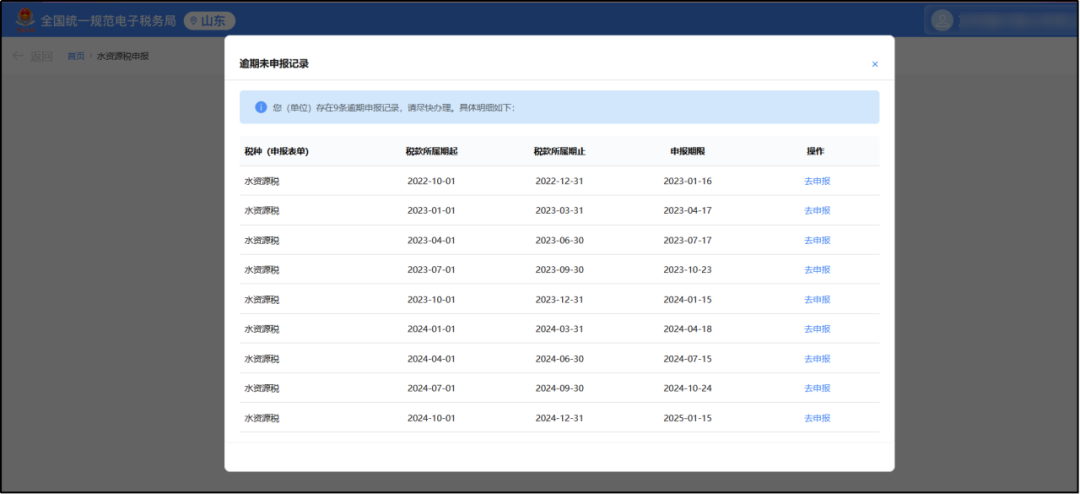Select end date 2022-12-31 cell
Viewport: 1080px width, 494px height.
point(559,181)
